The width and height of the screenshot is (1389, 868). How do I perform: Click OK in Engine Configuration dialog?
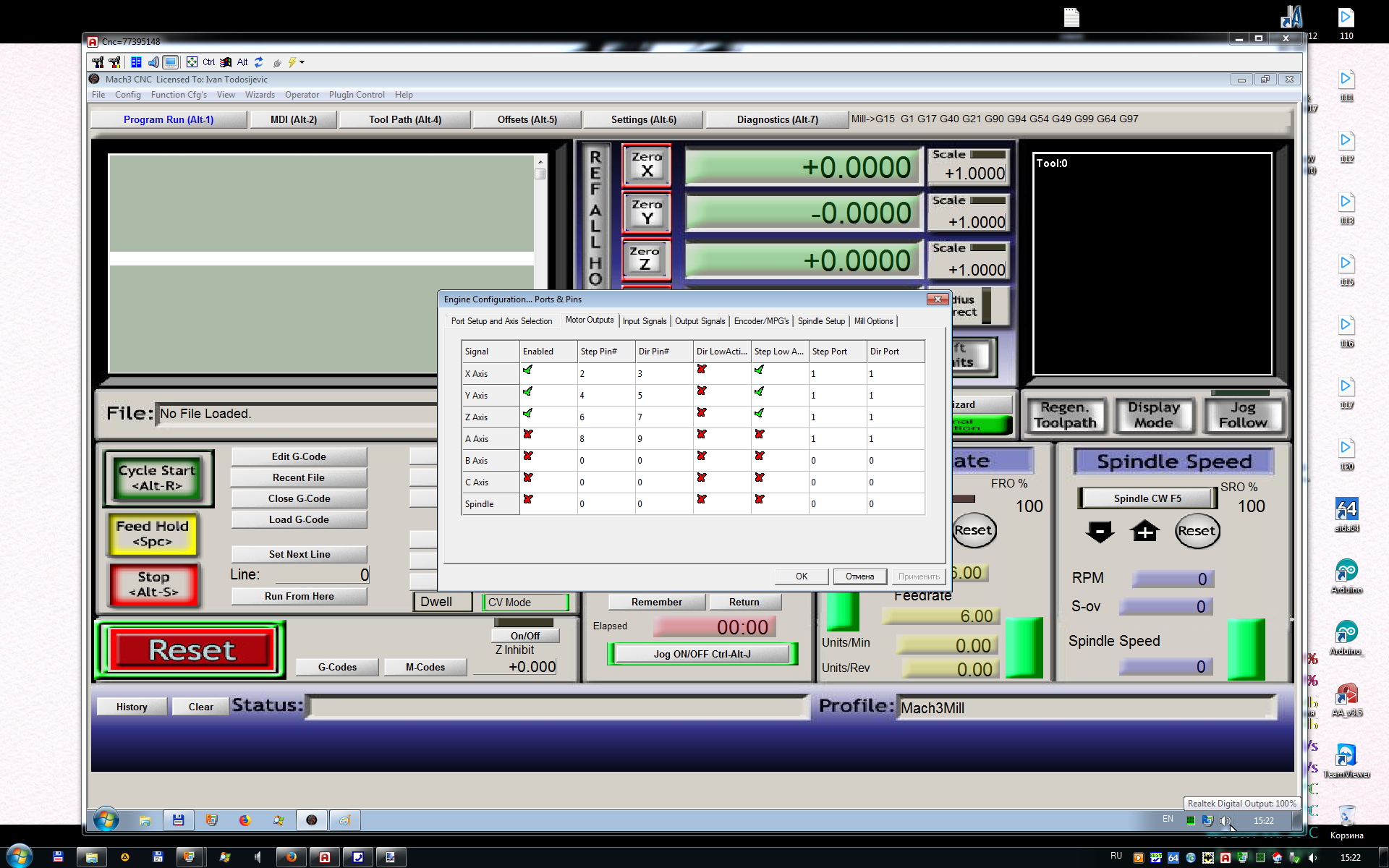tap(801, 576)
